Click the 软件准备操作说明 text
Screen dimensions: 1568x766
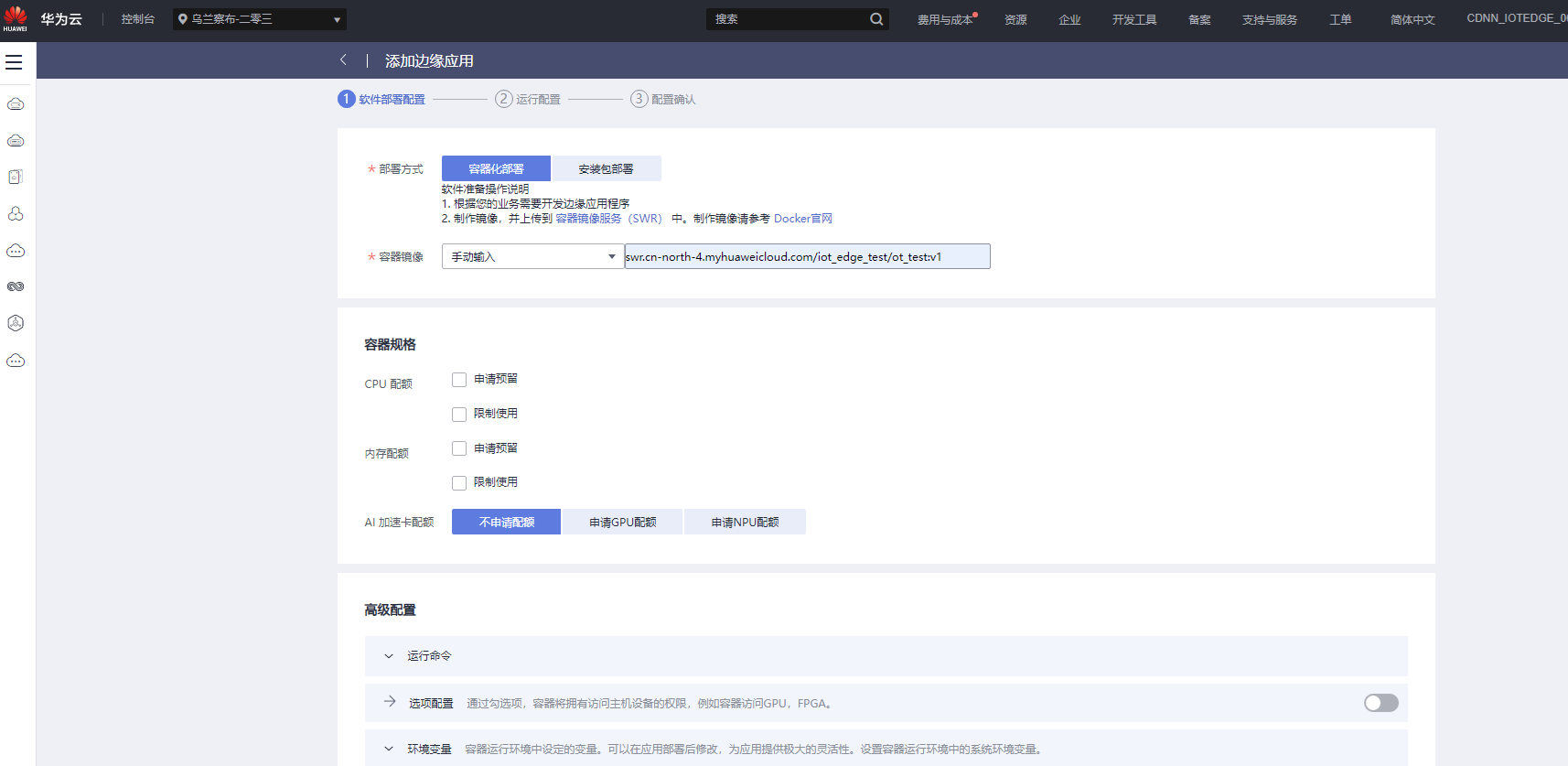(485, 189)
